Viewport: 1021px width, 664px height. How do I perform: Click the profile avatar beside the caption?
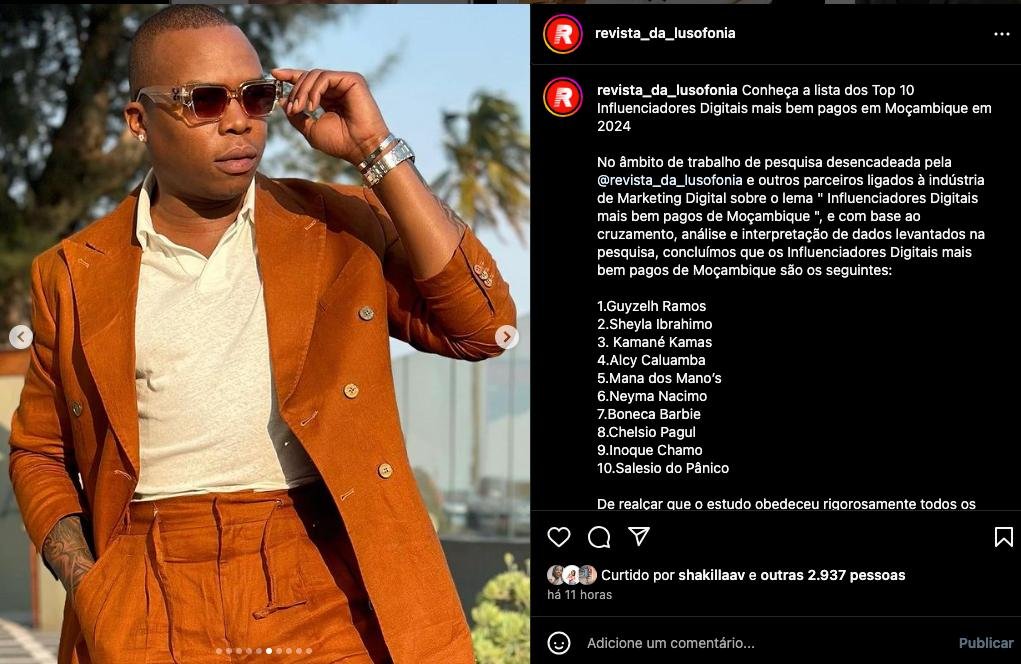563,97
